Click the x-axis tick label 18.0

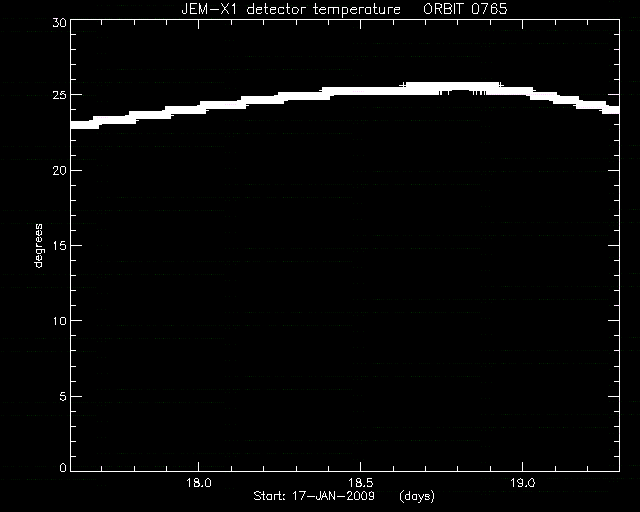tap(199, 483)
